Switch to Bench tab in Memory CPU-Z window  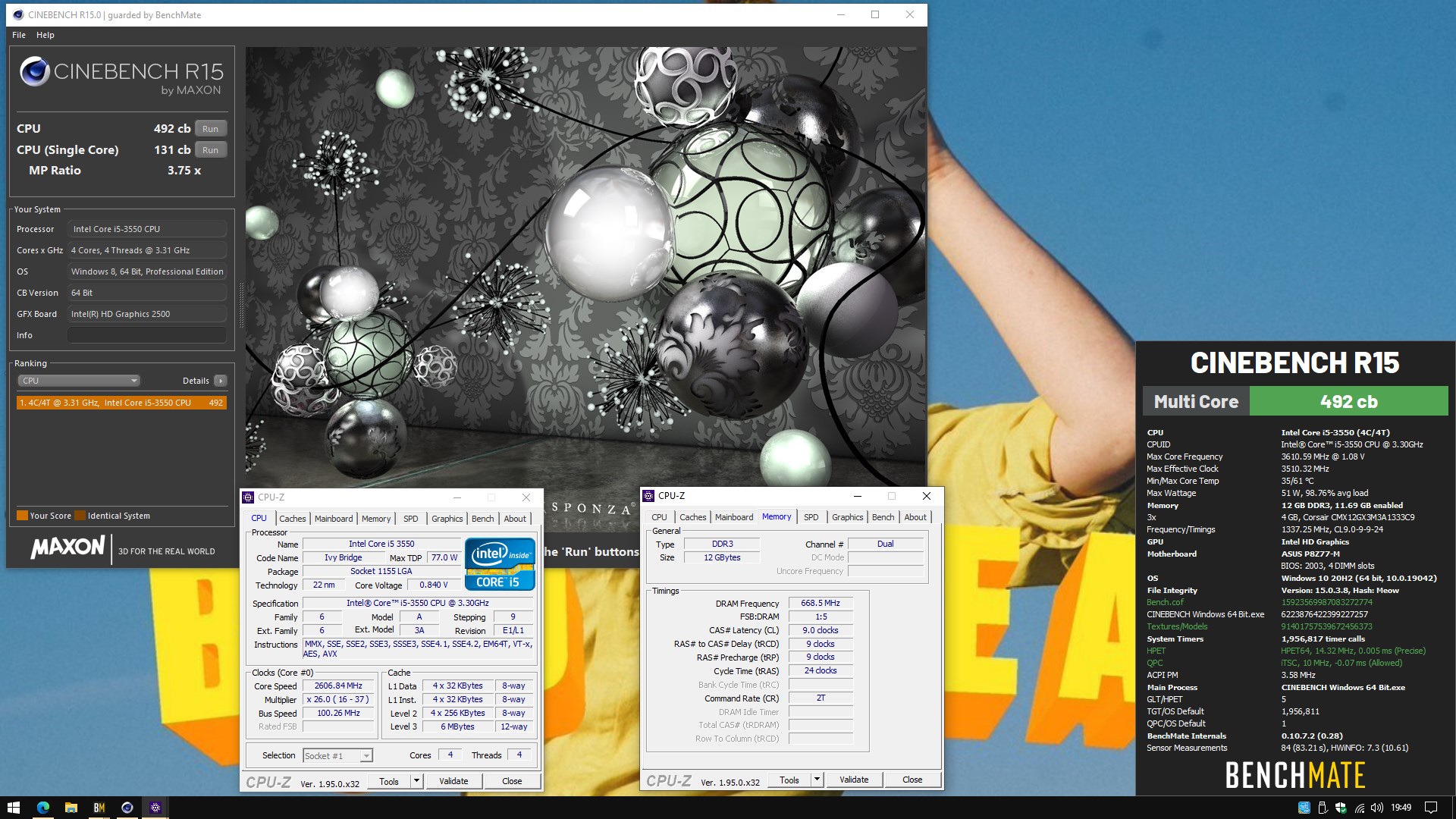[883, 517]
